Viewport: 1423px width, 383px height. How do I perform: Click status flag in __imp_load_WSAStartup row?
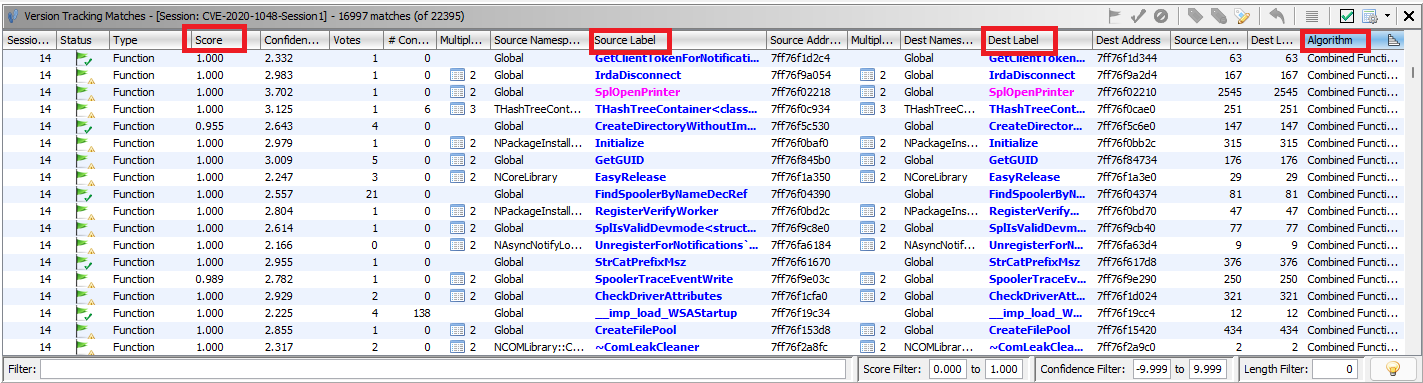85,313
